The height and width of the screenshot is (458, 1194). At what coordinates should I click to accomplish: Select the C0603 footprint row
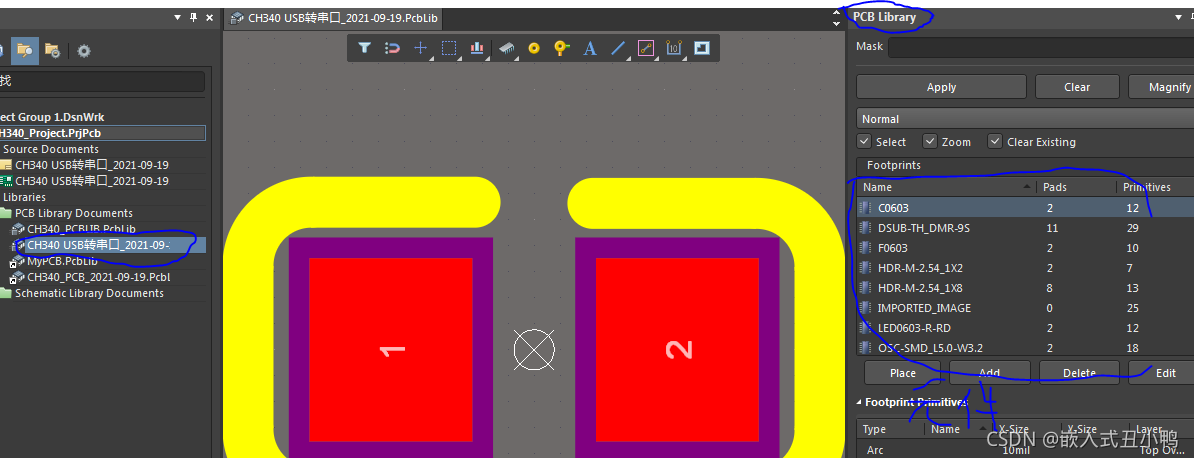point(1025,207)
